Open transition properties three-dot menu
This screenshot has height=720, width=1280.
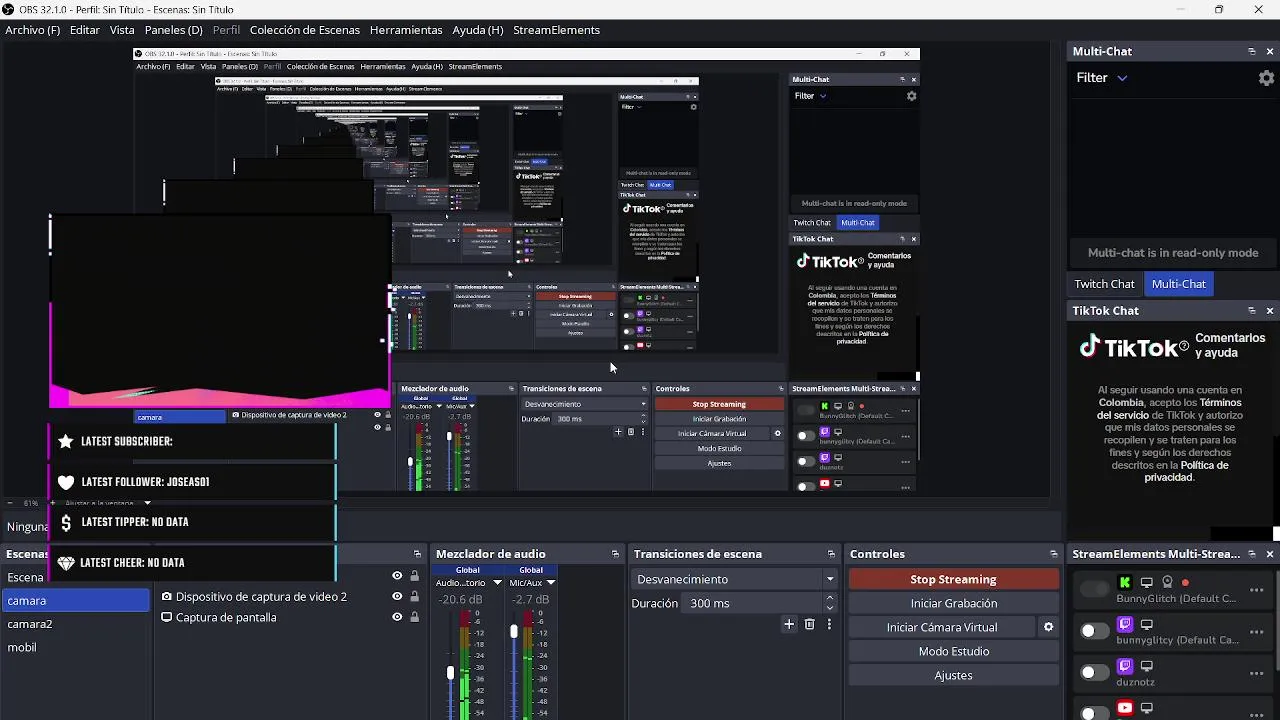pos(829,624)
